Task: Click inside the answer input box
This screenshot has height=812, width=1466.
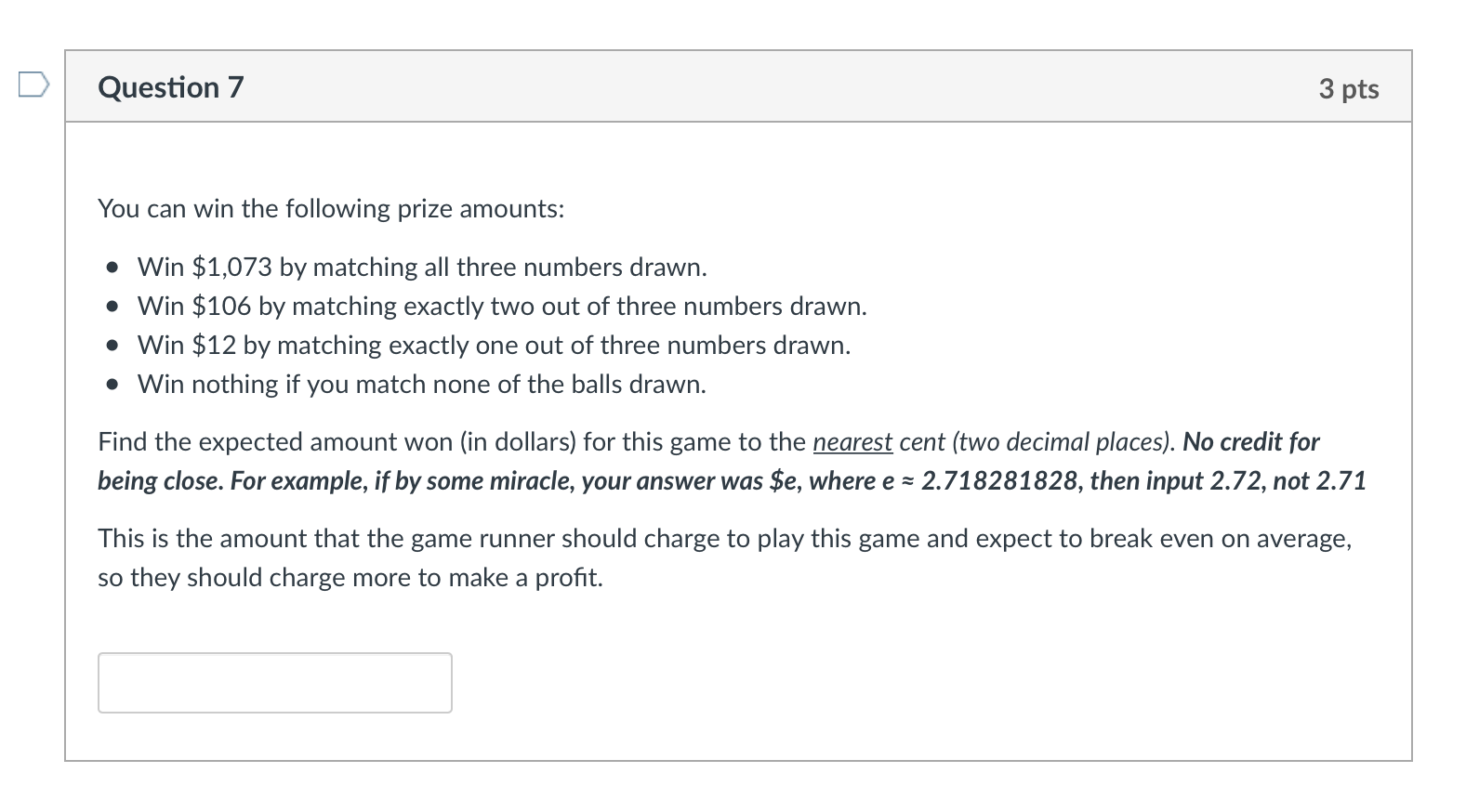Action: point(273,683)
